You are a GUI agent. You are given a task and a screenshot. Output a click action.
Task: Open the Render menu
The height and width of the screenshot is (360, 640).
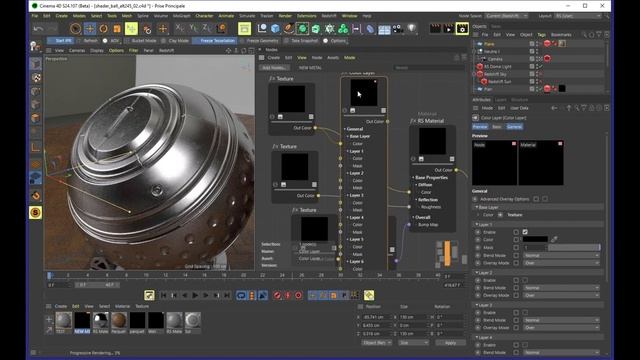285,16
